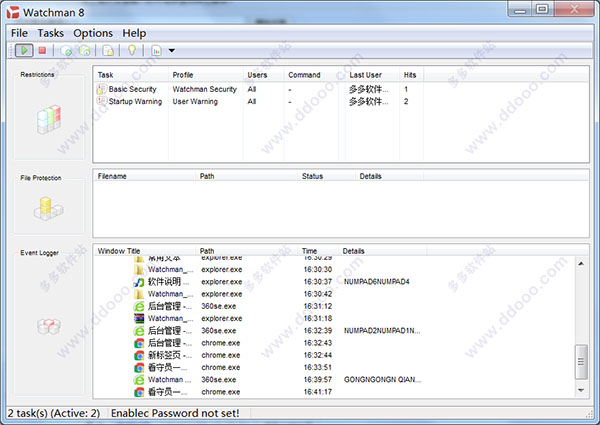The width and height of the screenshot is (600, 425).
Task: Click the Restrictions colored cubes panel icon
Action: [49, 119]
